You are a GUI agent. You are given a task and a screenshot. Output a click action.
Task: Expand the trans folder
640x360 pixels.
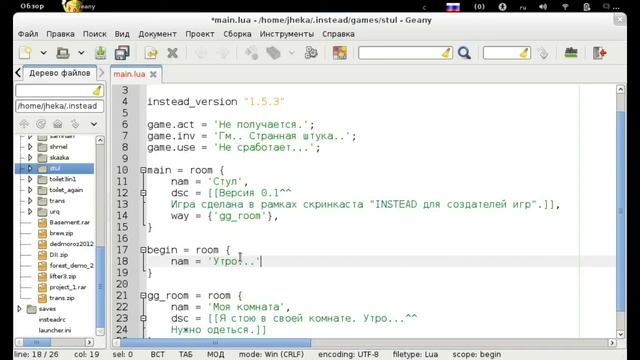[30, 201]
